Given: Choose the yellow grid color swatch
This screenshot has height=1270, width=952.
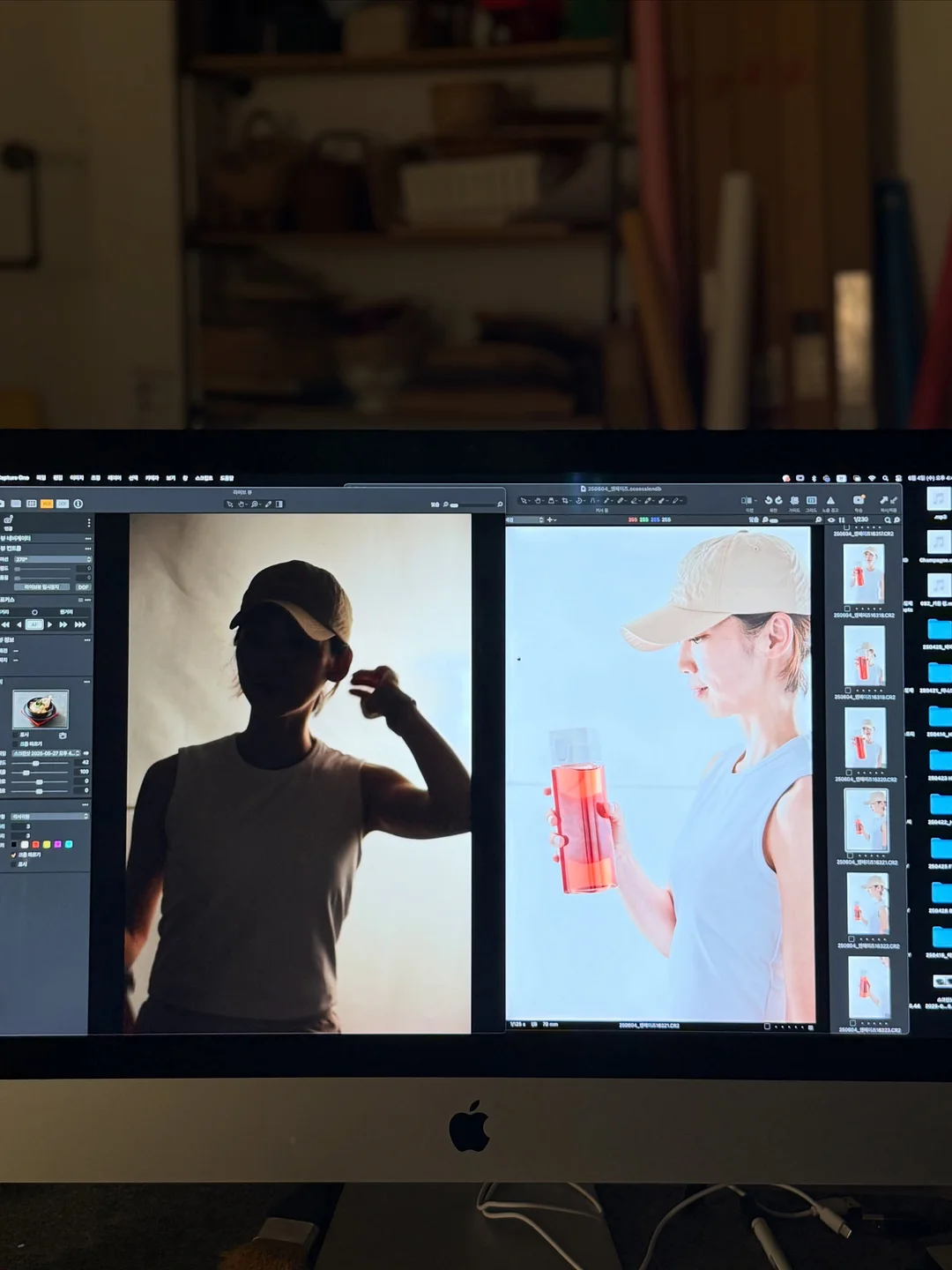Looking at the screenshot, I should click(x=47, y=844).
